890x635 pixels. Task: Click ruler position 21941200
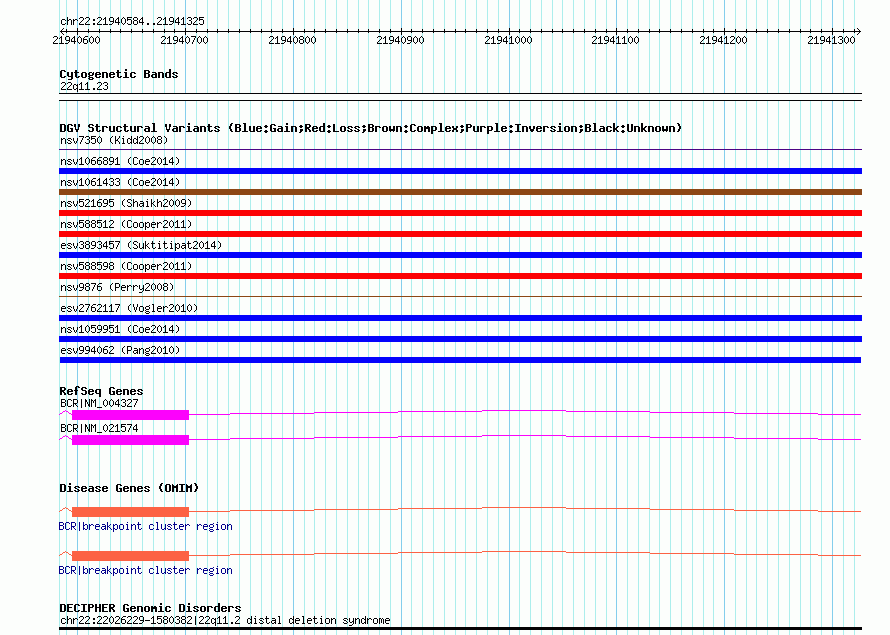(723, 40)
